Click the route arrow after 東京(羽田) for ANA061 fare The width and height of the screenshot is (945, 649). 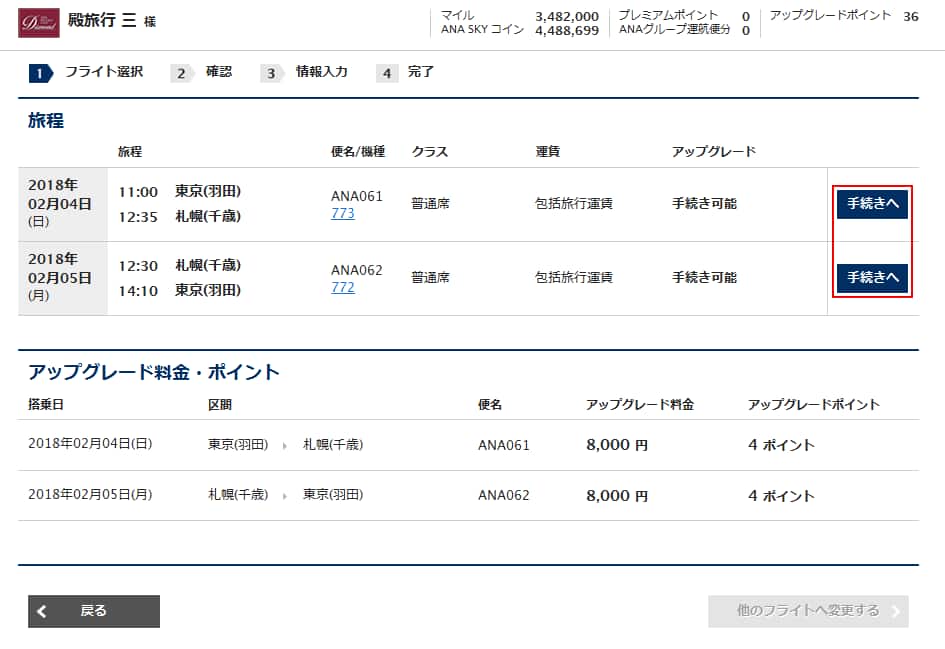(284, 445)
